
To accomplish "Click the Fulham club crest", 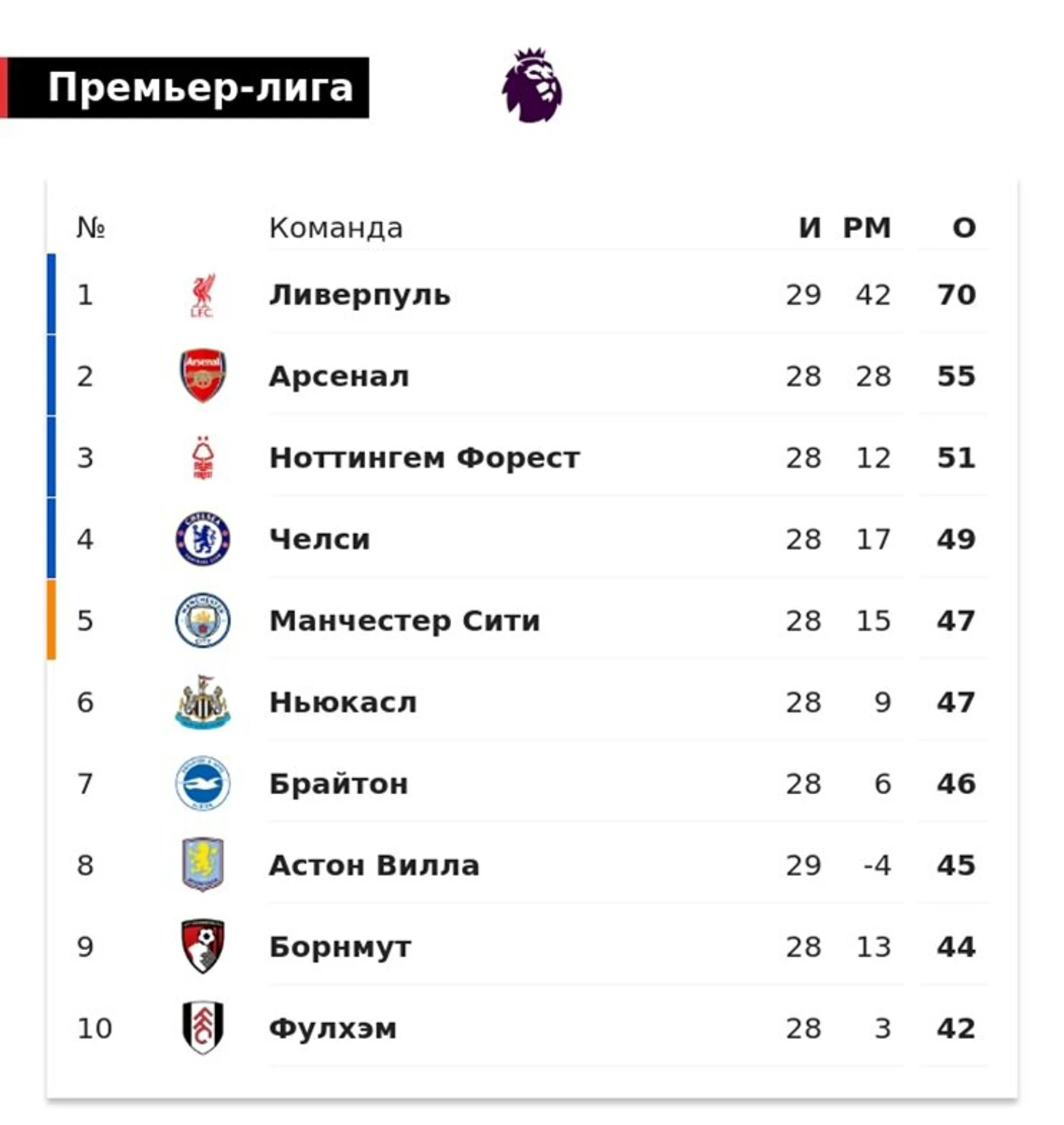I will coord(203,1028).
